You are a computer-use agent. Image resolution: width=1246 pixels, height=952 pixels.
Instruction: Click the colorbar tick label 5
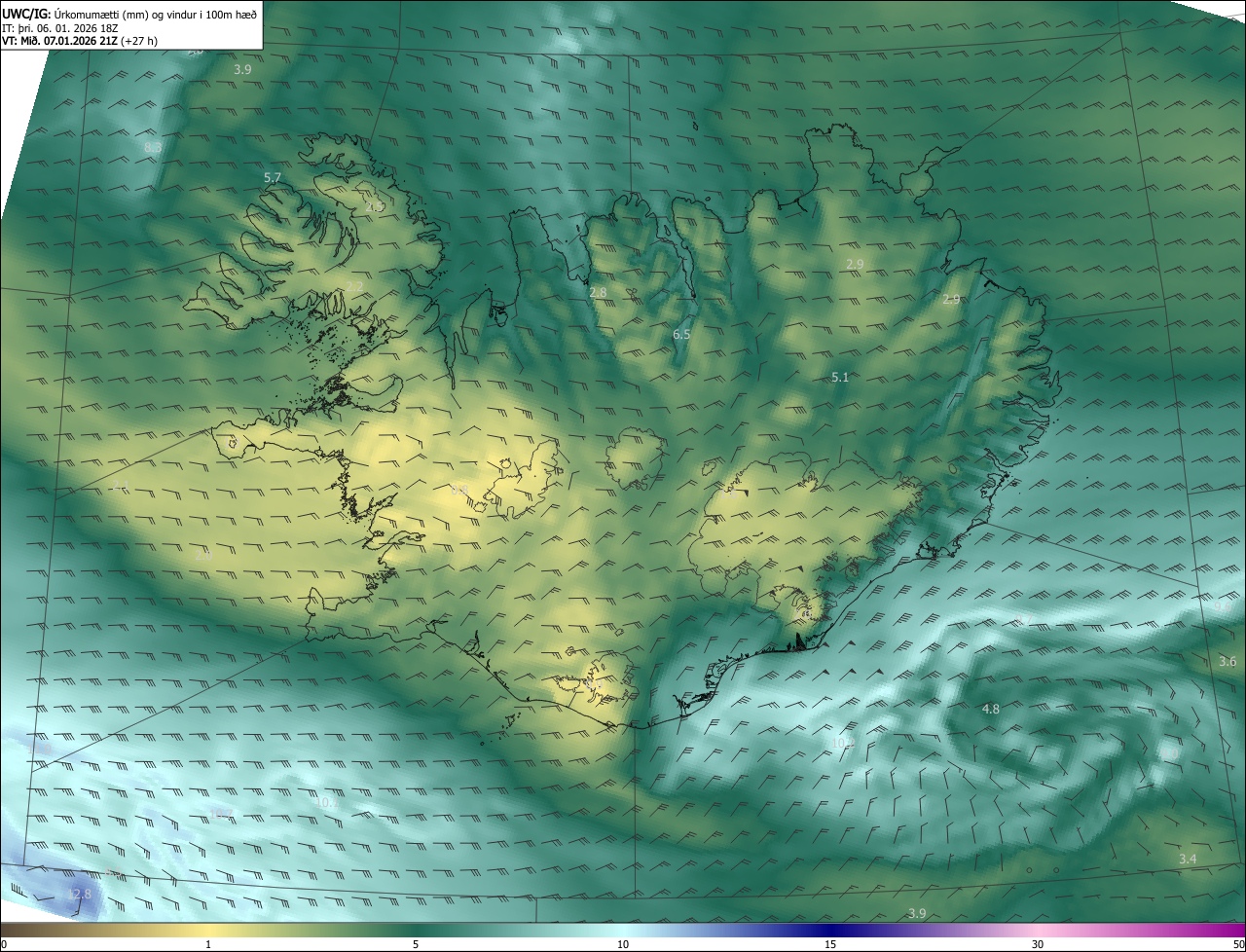point(416,944)
